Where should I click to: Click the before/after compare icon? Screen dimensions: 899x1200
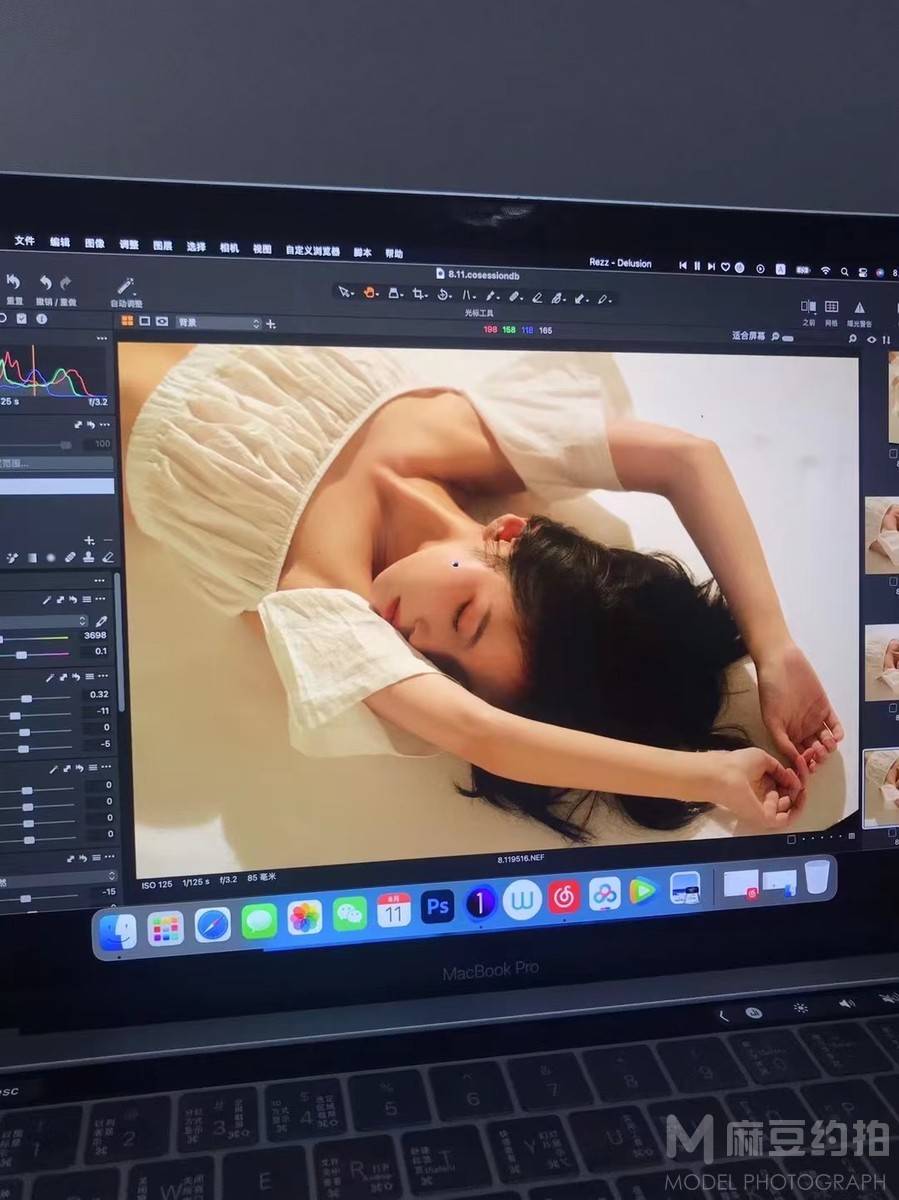click(x=808, y=306)
